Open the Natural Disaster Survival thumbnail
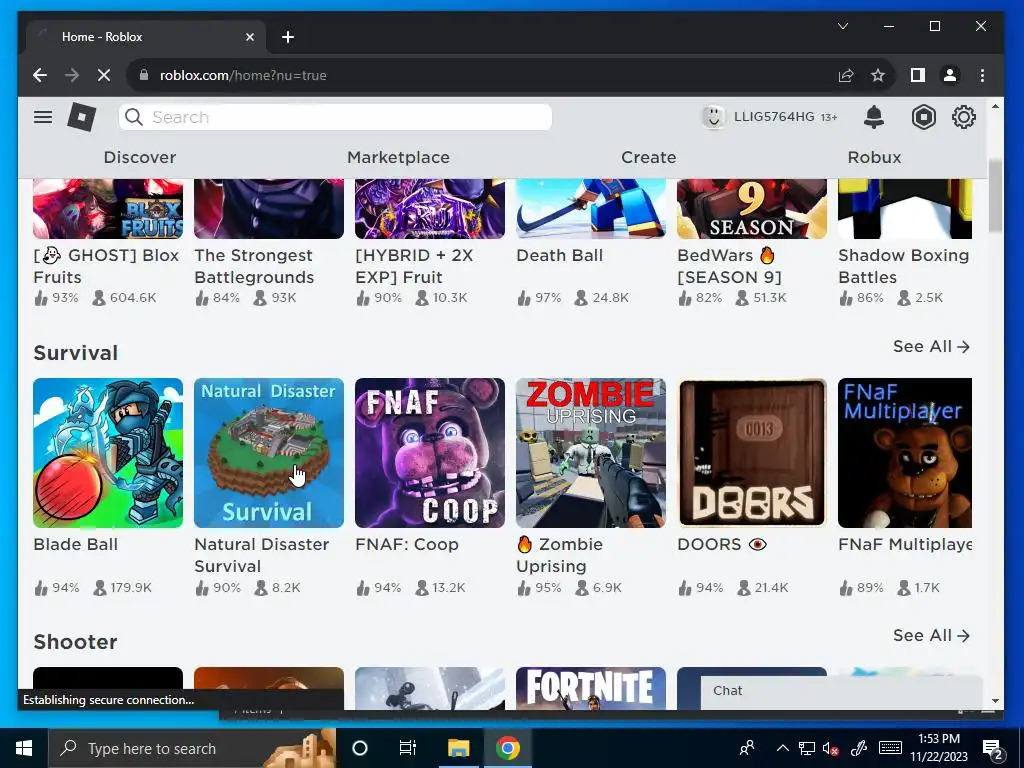 pyautogui.click(x=269, y=453)
